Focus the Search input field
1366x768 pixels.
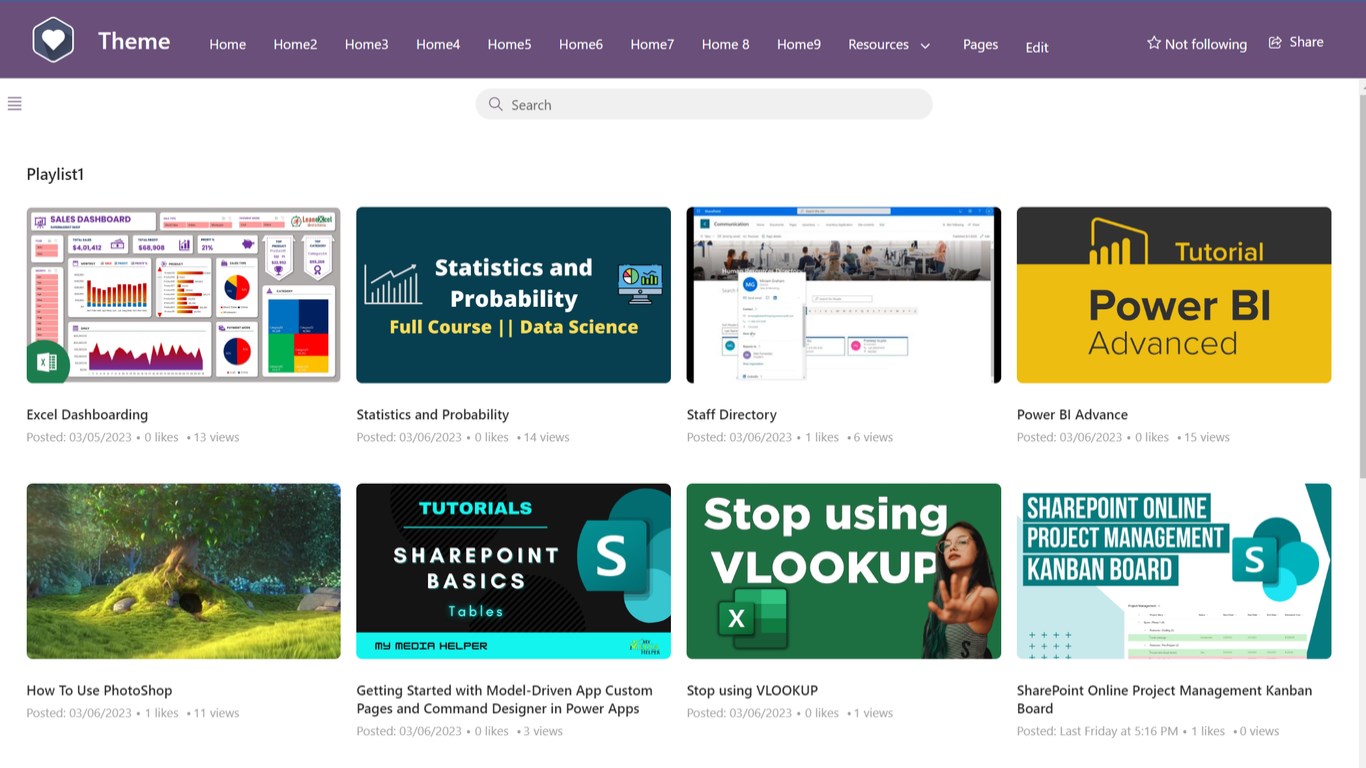pyautogui.click(x=704, y=104)
